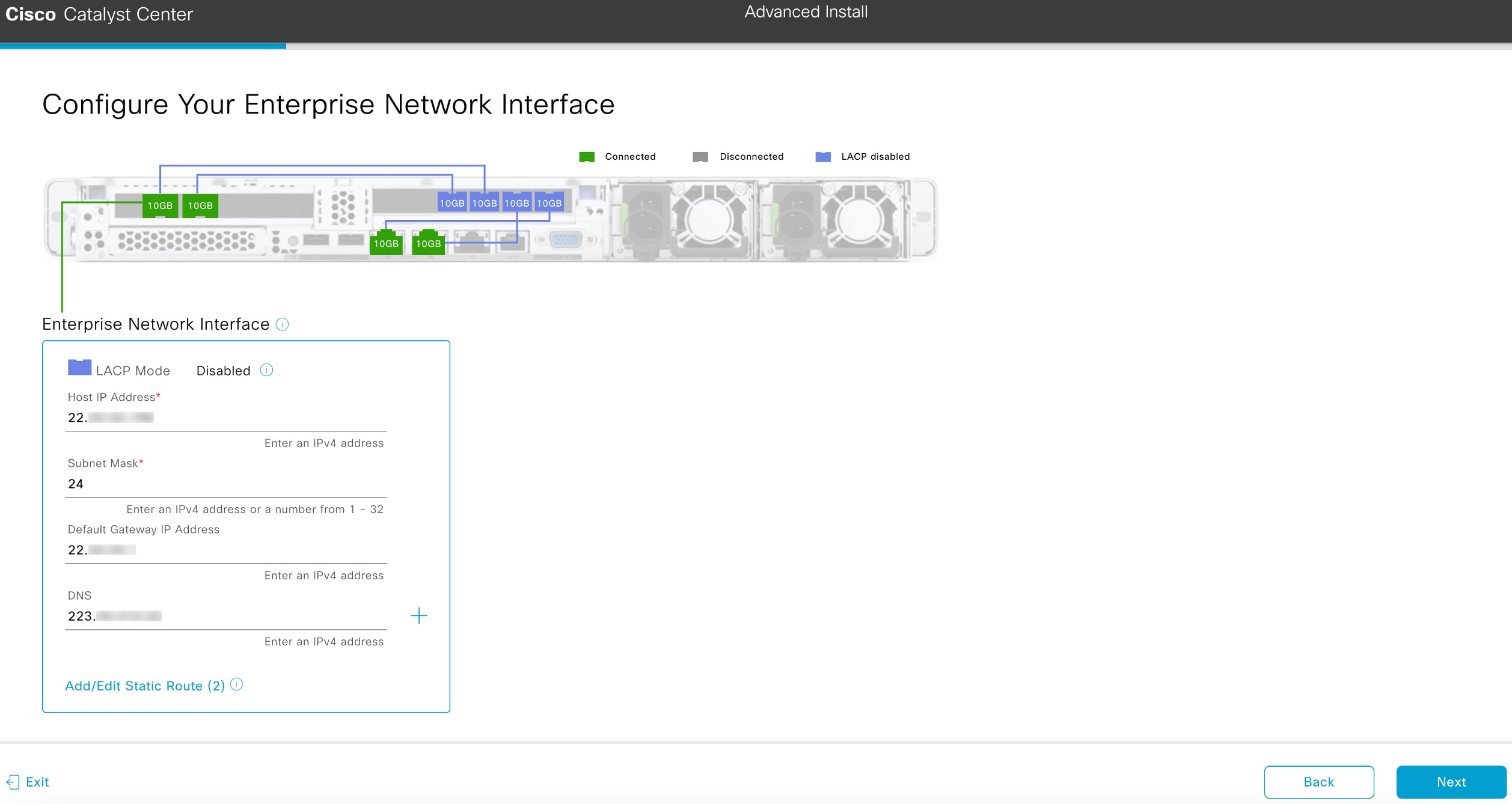Click the Host IP Address input field
1512x804 pixels.
coord(226,417)
